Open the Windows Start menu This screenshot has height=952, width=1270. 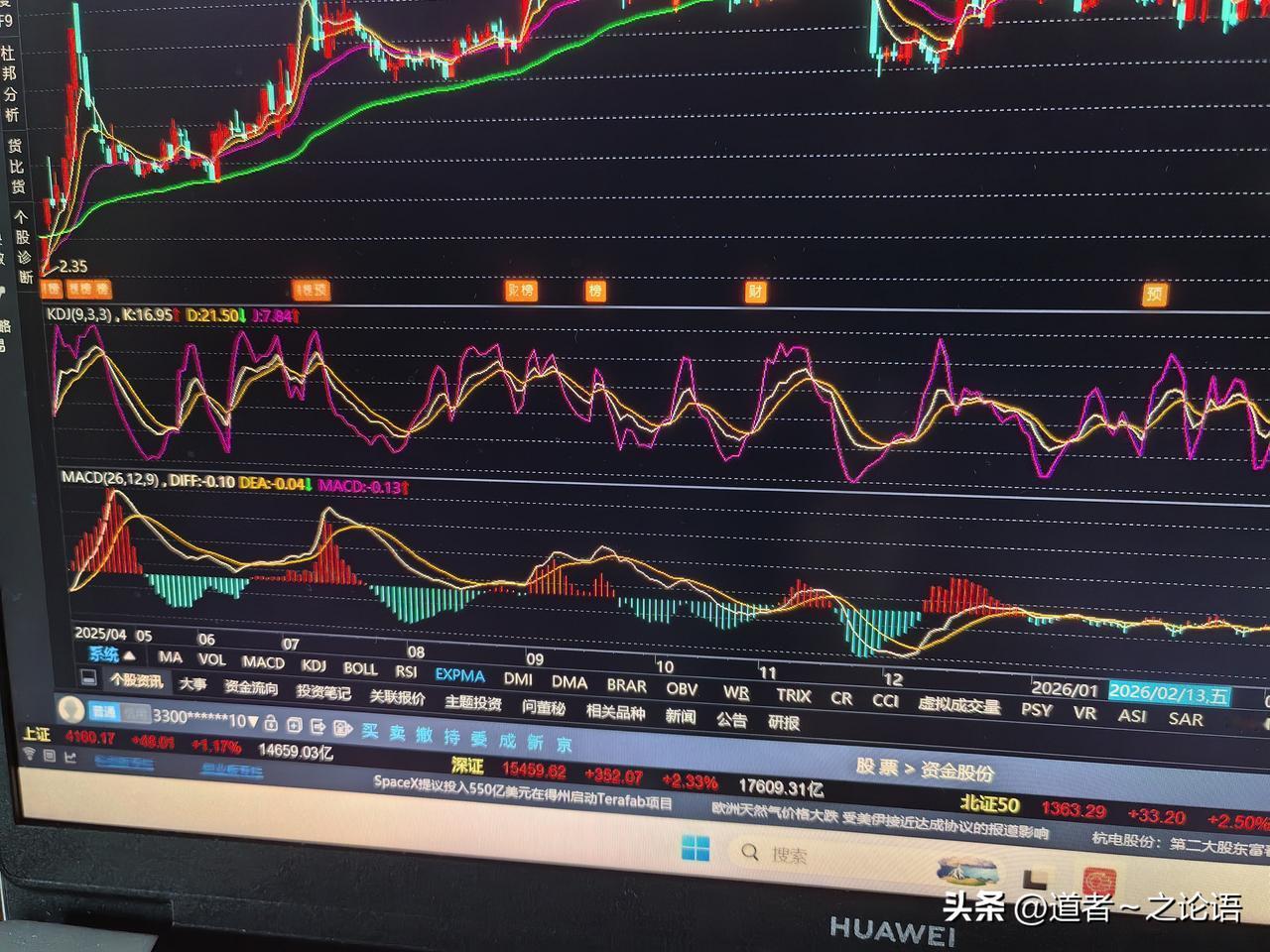(697, 849)
